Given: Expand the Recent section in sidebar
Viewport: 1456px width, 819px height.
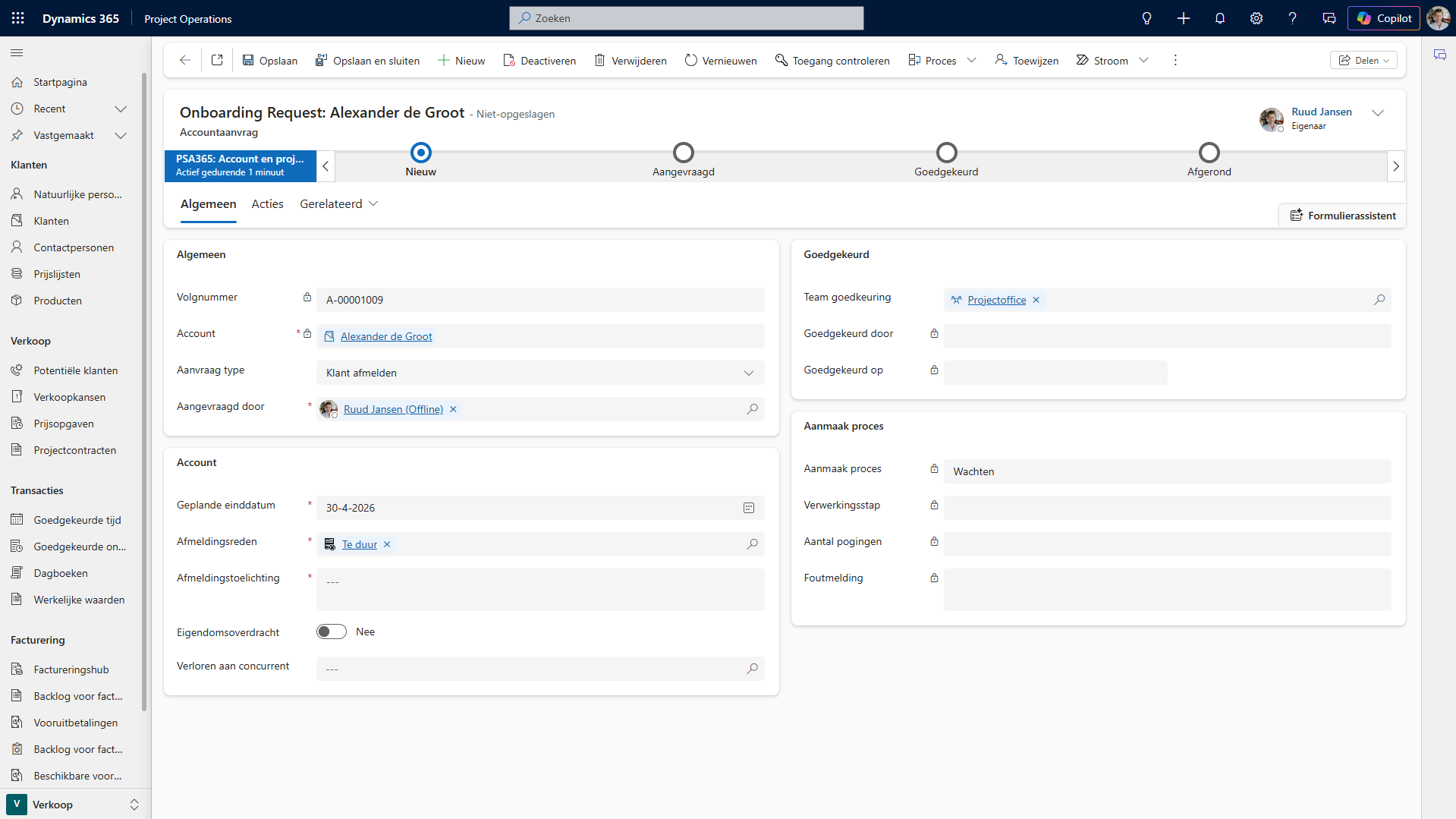Looking at the screenshot, I should (x=120, y=109).
